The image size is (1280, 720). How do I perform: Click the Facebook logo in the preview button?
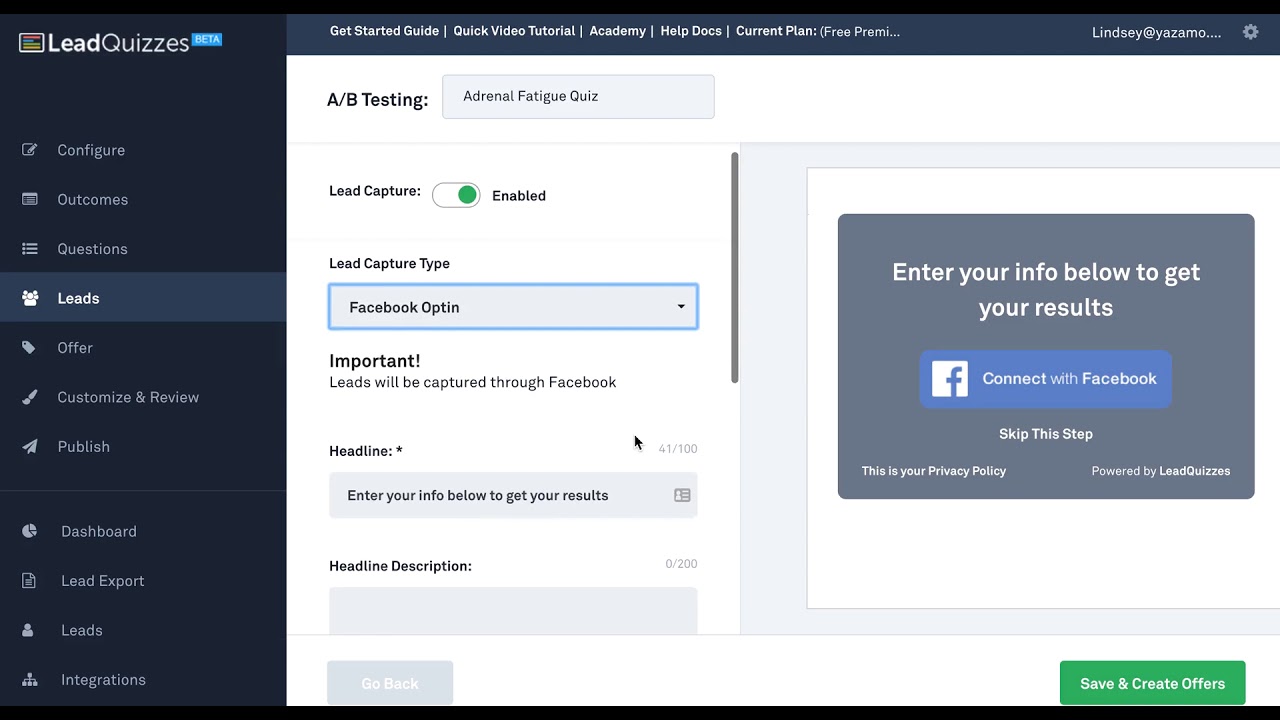click(950, 379)
